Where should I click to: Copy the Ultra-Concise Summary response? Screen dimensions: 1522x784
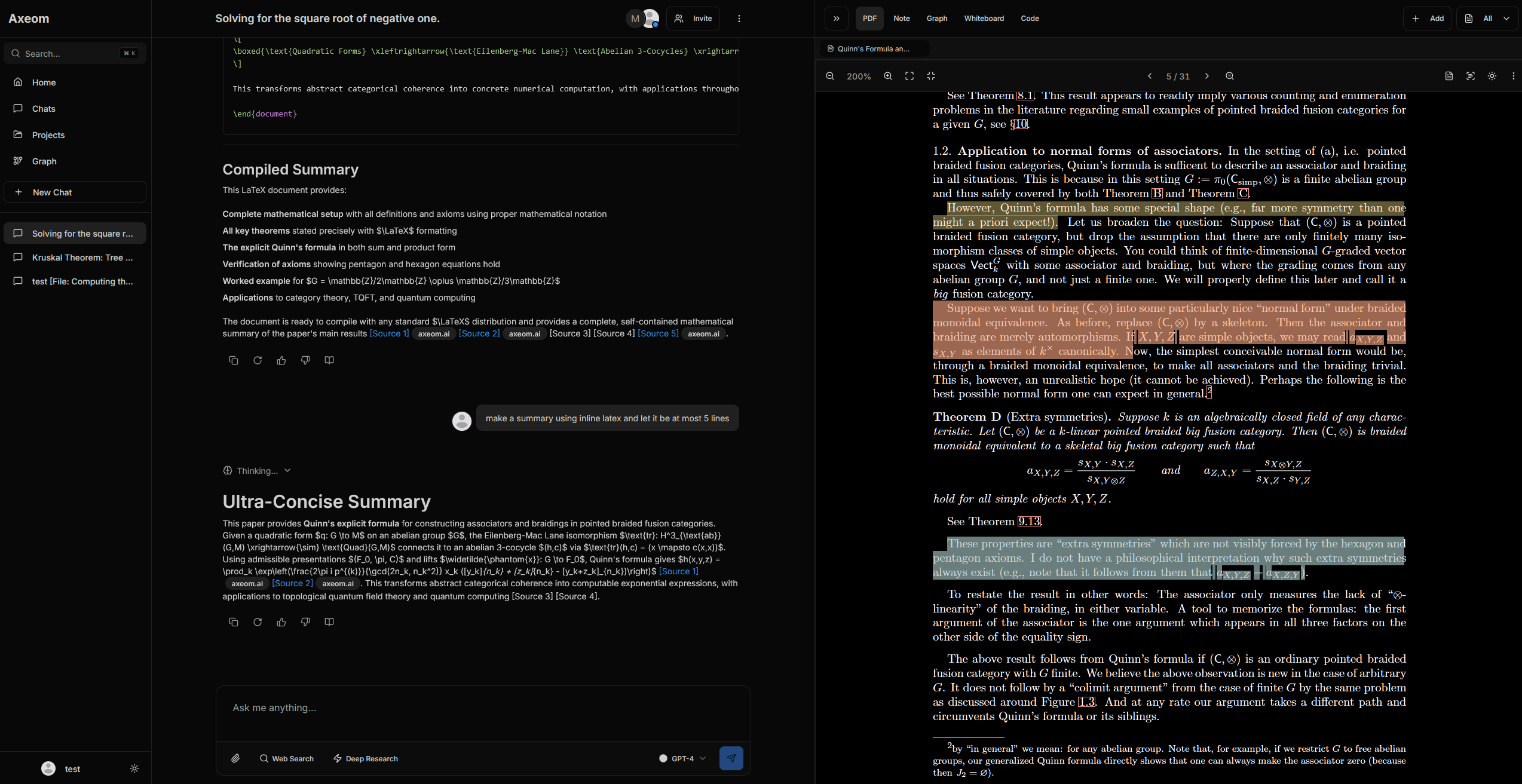click(x=234, y=622)
